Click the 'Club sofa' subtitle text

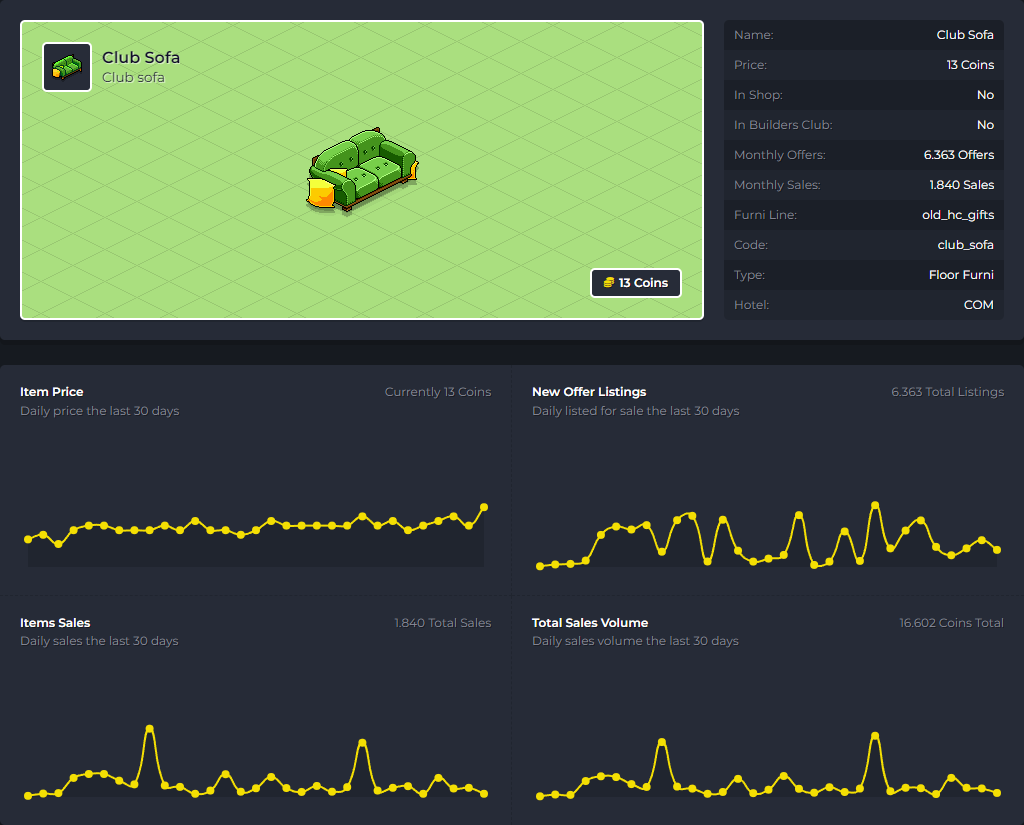click(x=133, y=77)
